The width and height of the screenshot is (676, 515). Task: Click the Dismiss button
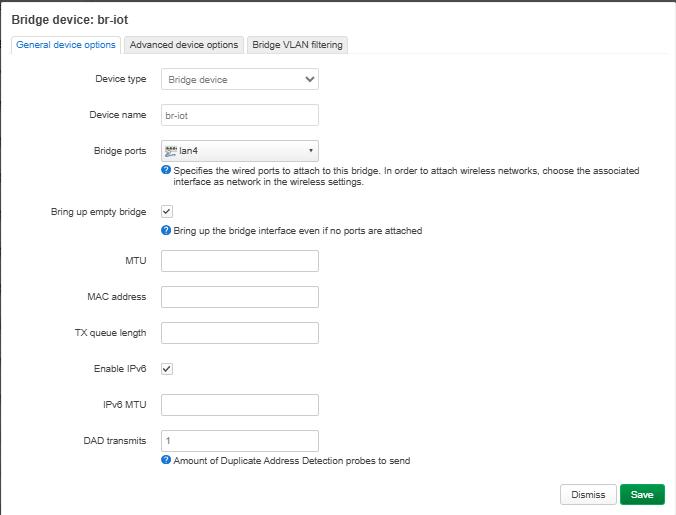(x=588, y=494)
